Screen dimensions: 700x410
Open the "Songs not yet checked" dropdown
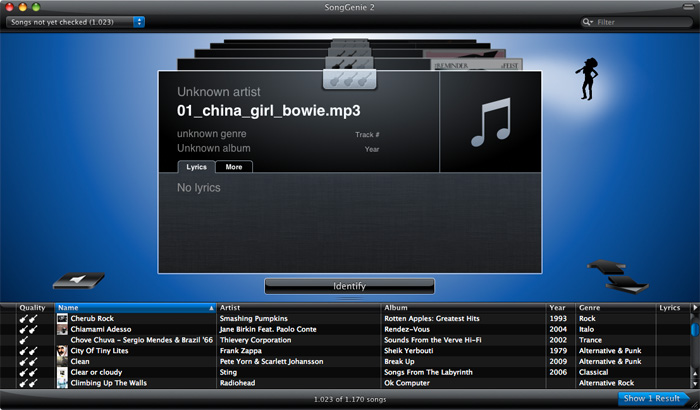pos(75,22)
